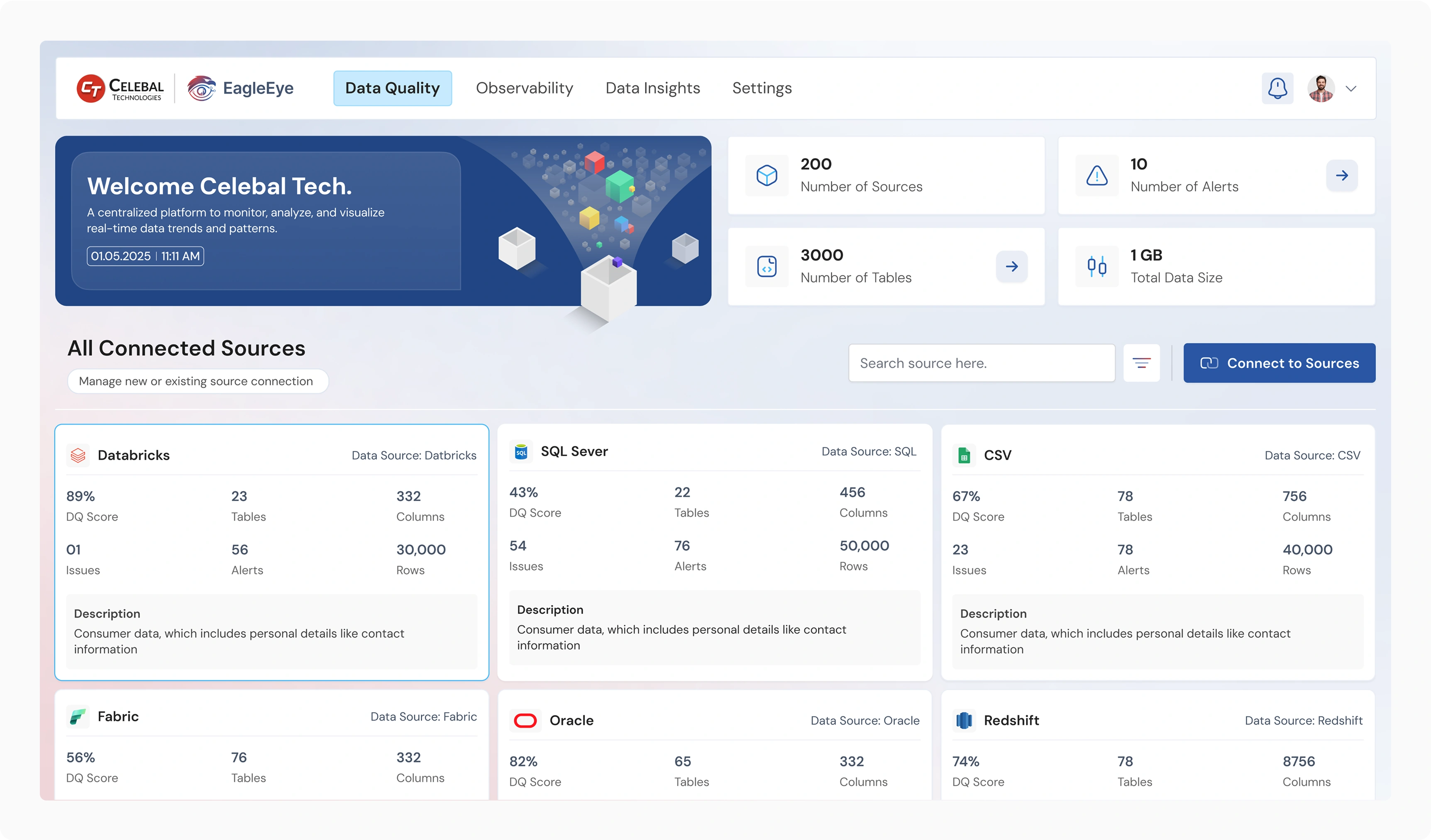Click the arrow on Number of Tables card

coord(1011,266)
